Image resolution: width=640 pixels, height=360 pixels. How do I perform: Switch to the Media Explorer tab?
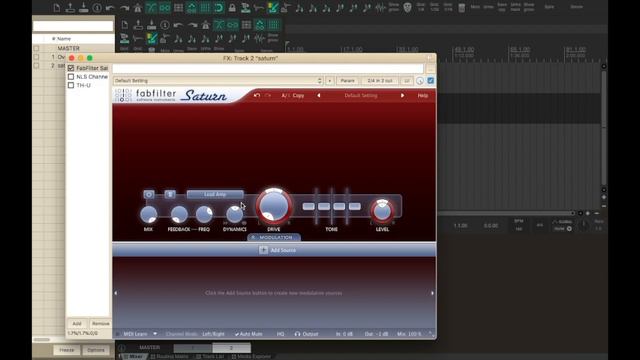coord(251,356)
